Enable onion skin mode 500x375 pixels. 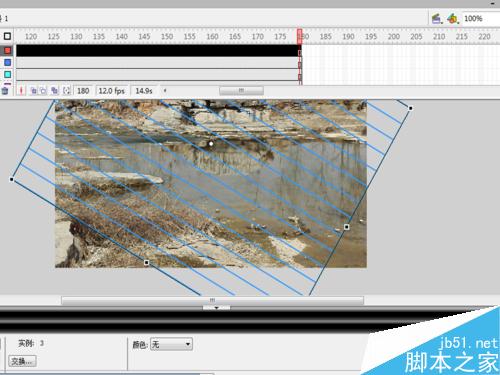pos(33,90)
